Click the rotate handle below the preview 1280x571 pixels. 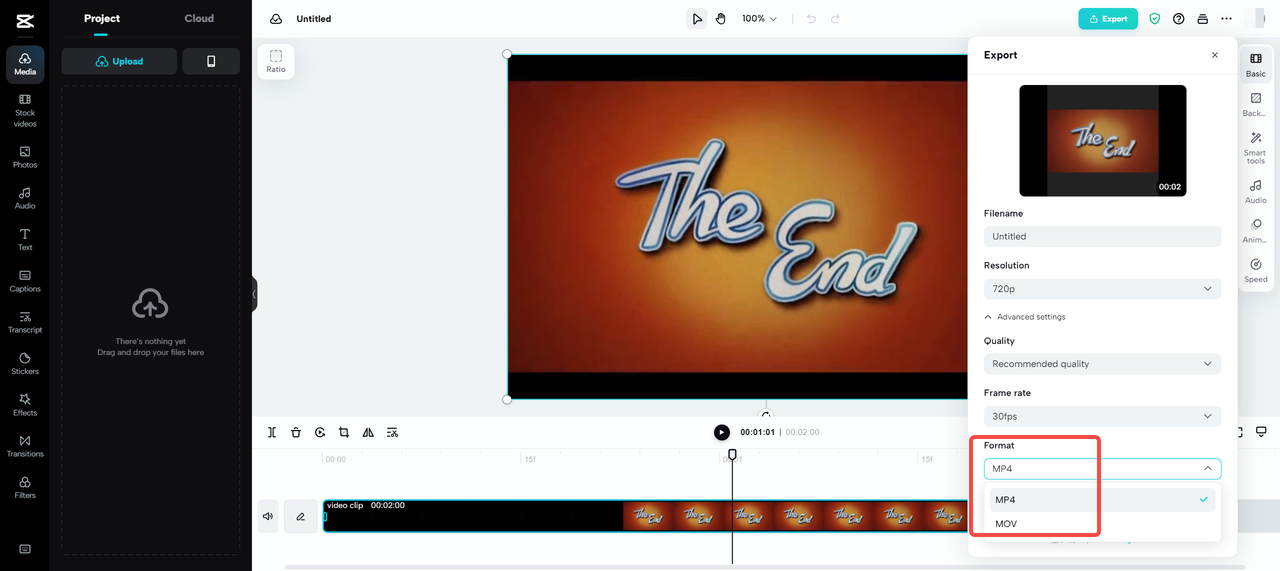[766, 414]
